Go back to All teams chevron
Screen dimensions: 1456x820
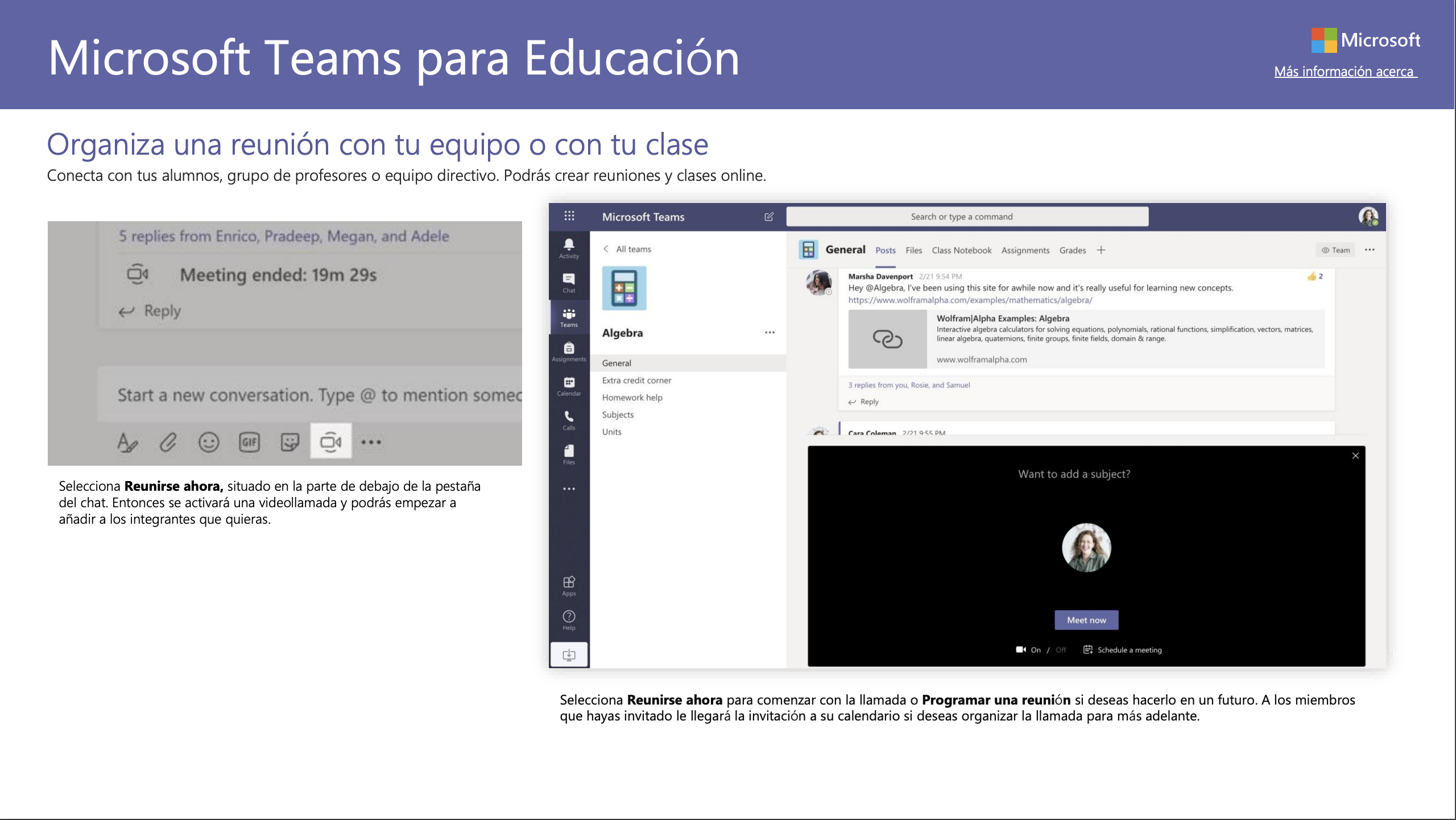(x=606, y=249)
